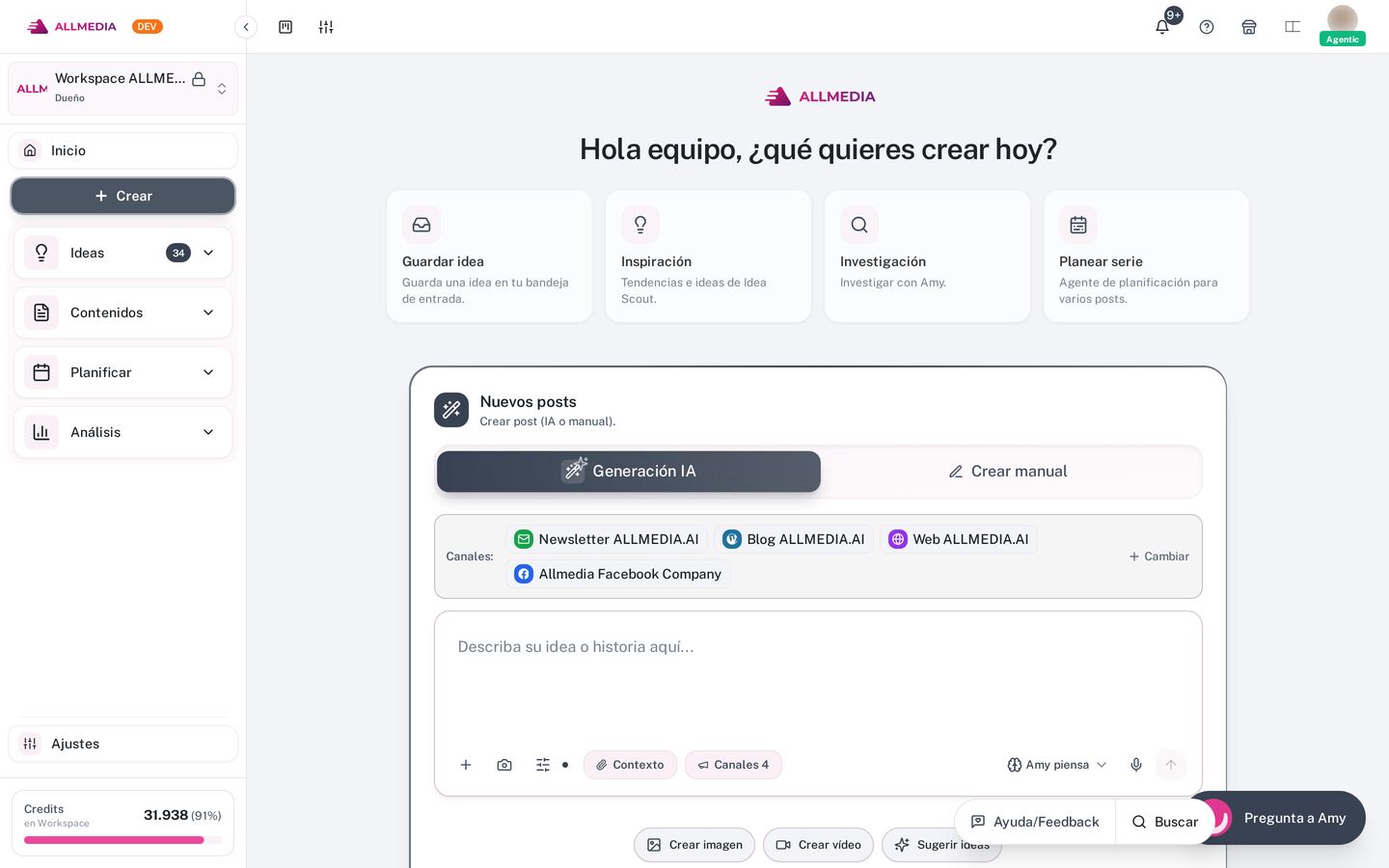Click the camera icon in the prompt box
Viewport: 1389px width, 868px height.
tap(504, 765)
